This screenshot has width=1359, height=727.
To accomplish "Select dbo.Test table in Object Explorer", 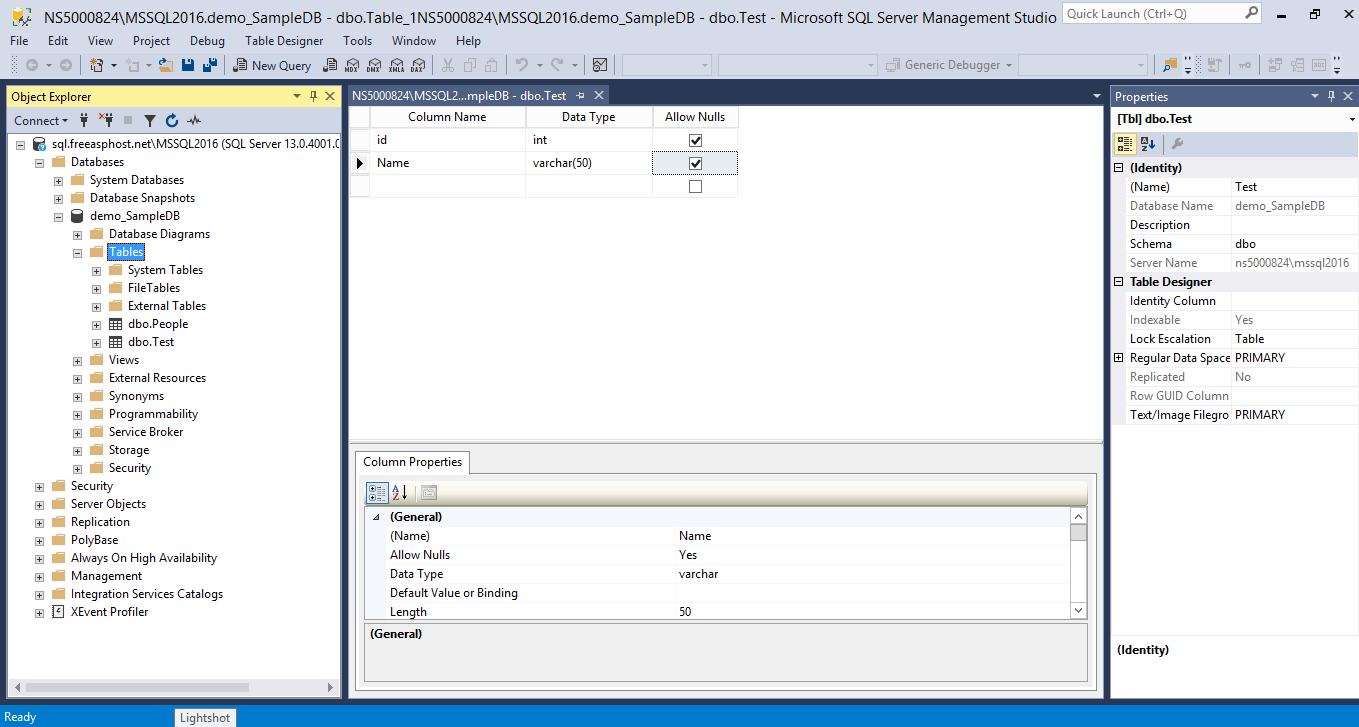I will pyautogui.click(x=151, y=342).
